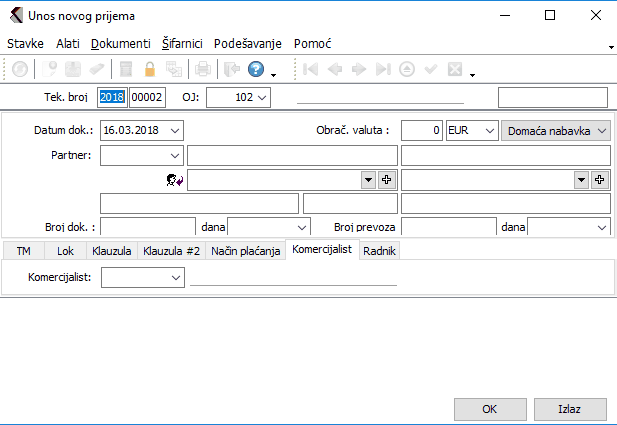Click the exit door icon in toolbar

[229, 70]
